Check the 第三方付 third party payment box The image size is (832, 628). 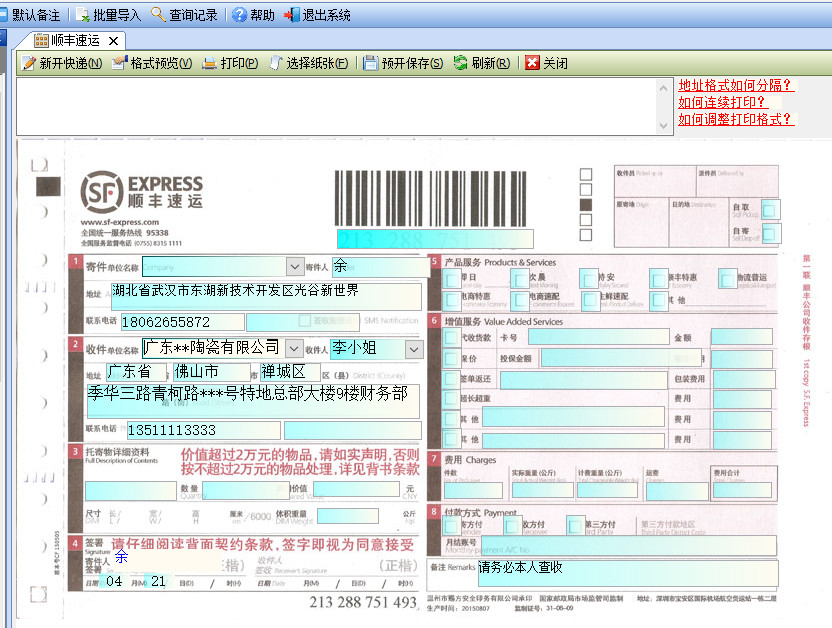click(x=575, y=527)
